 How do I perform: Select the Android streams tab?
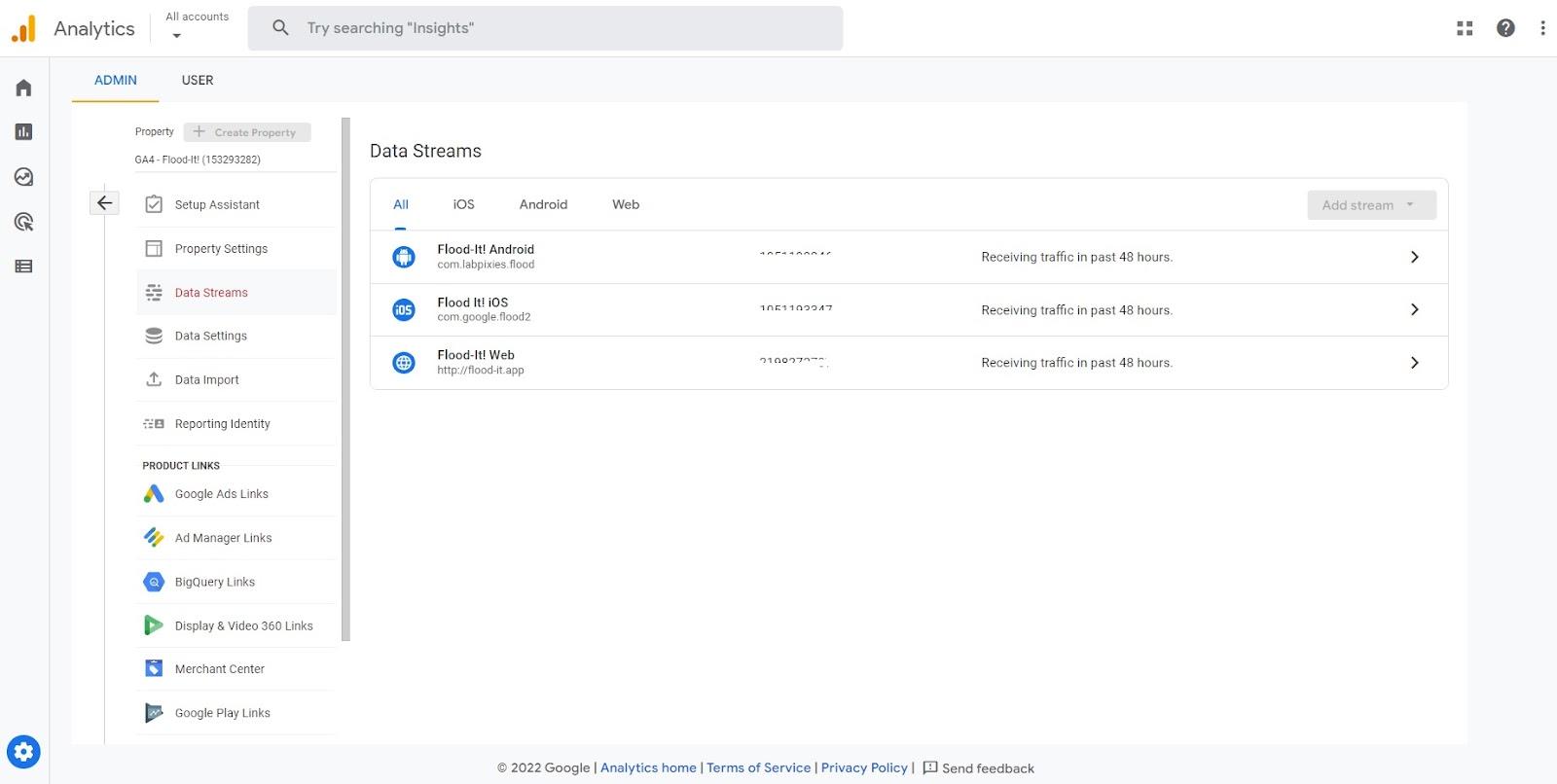tap(543, 204)
